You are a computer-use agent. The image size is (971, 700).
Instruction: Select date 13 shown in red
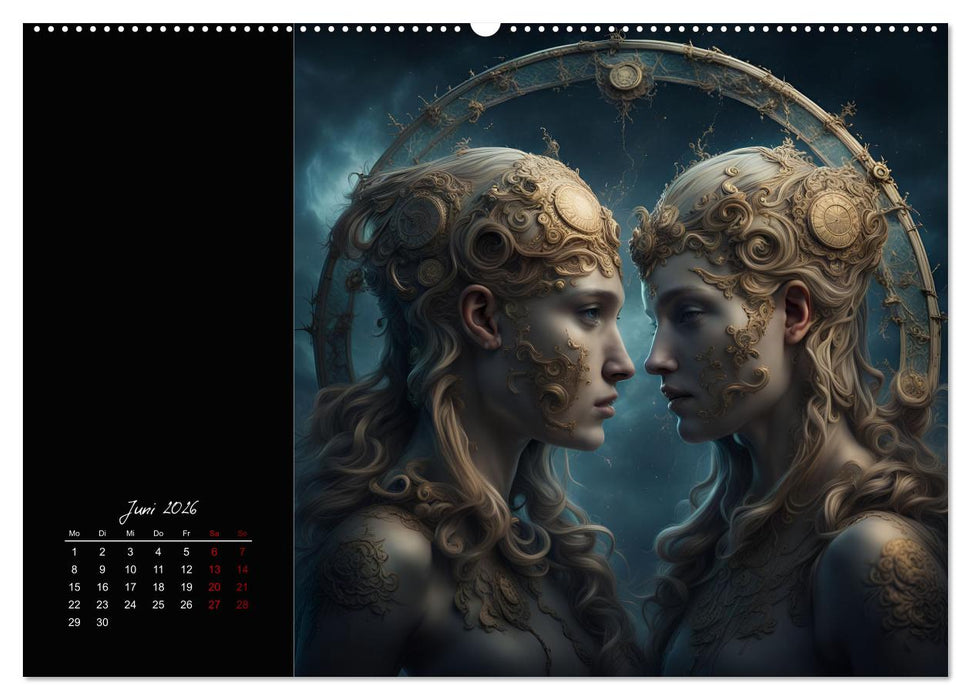click(214, 569)
